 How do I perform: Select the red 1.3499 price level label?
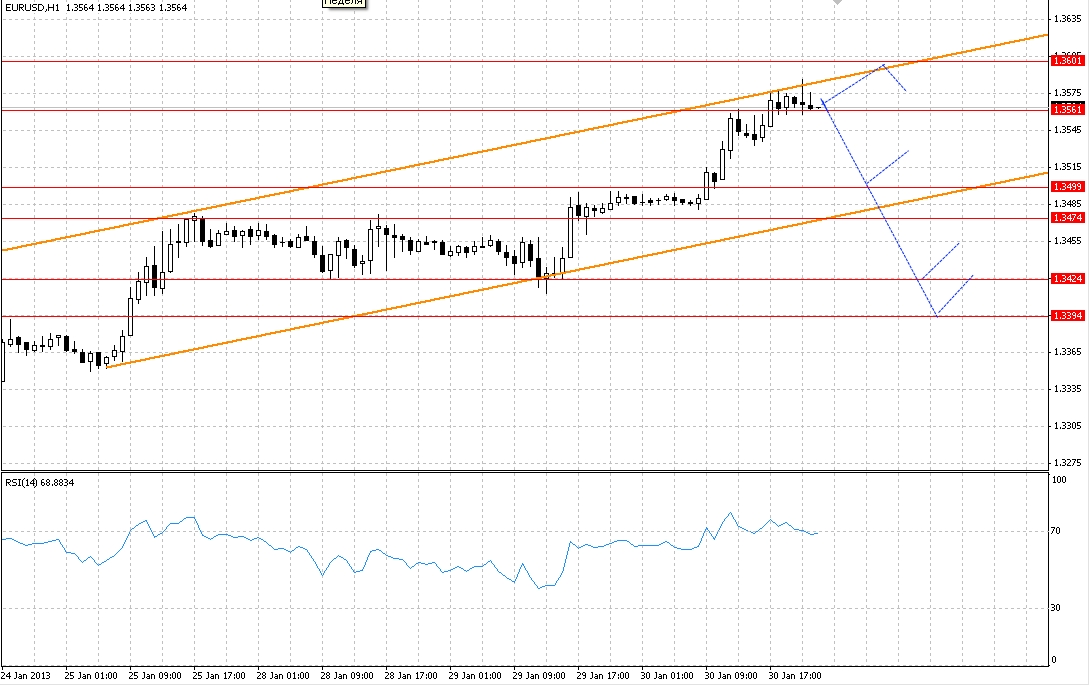pyautogui.click(x=1068, y=187)
